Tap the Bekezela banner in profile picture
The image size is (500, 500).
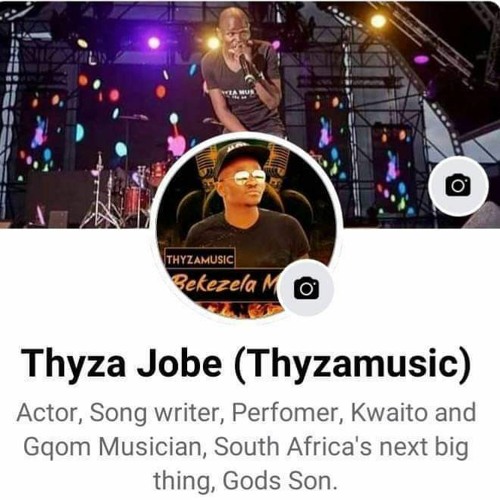pos(227,284)
